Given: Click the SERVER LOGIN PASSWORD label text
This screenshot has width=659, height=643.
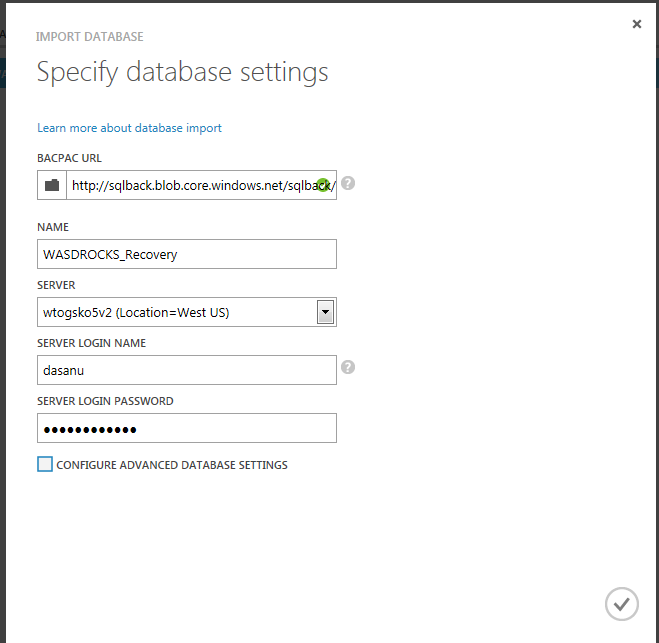Looking at the screenshot, I should pyautogui.click(x=105, y=401).
